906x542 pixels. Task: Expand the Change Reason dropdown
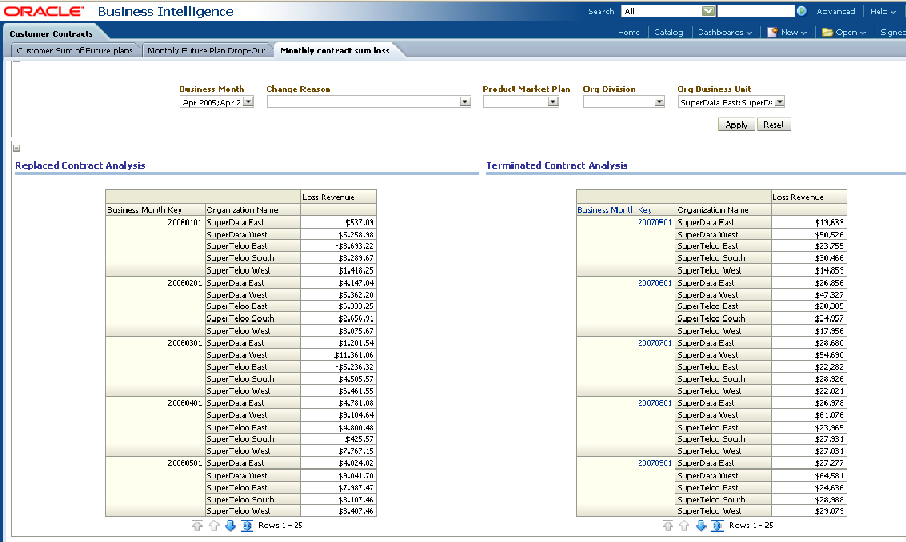click(x=465, y=102)
